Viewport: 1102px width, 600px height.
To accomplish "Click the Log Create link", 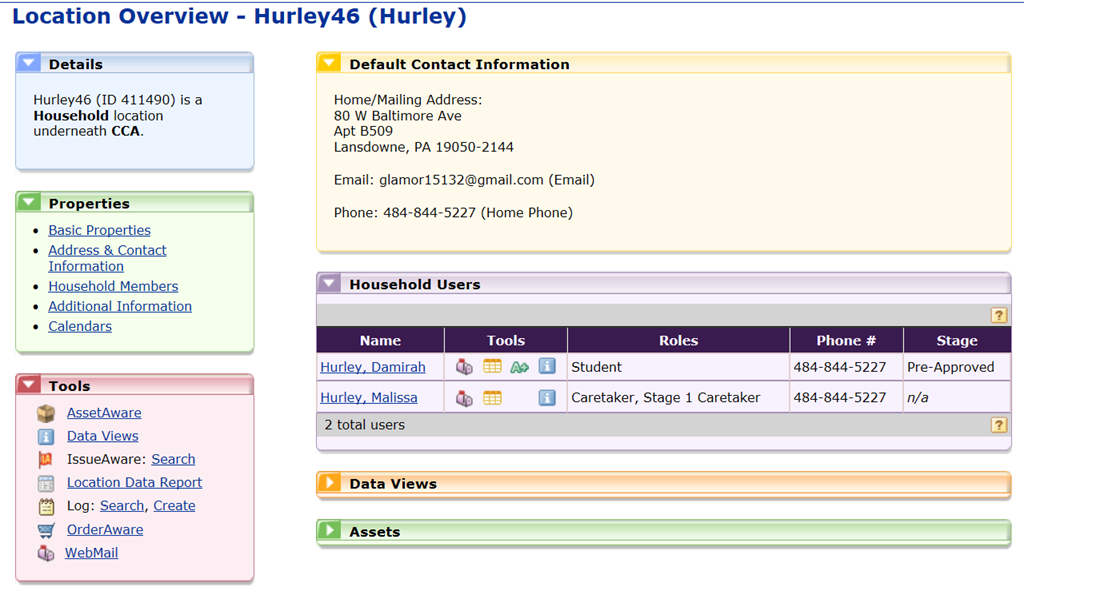I will point(174,506).
